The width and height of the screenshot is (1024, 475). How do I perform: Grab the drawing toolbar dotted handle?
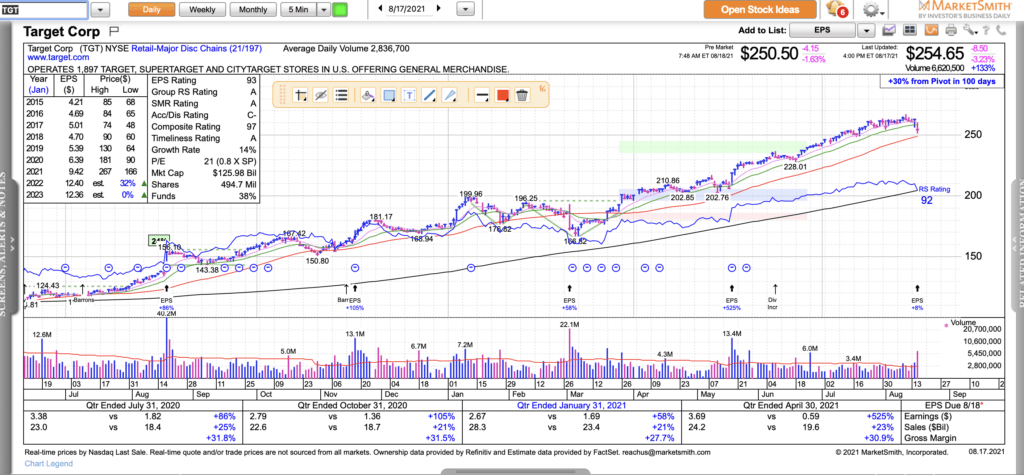point(282,95)
